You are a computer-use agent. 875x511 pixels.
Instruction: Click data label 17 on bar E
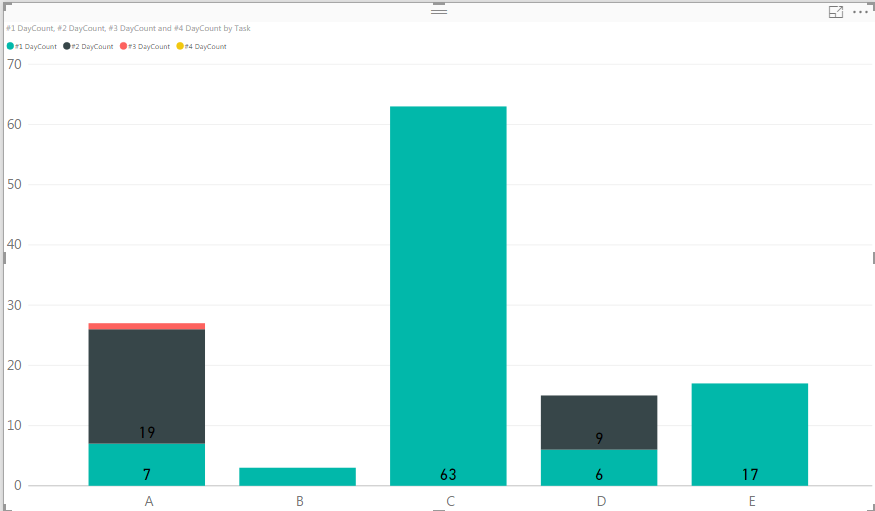tap(749, 474)
